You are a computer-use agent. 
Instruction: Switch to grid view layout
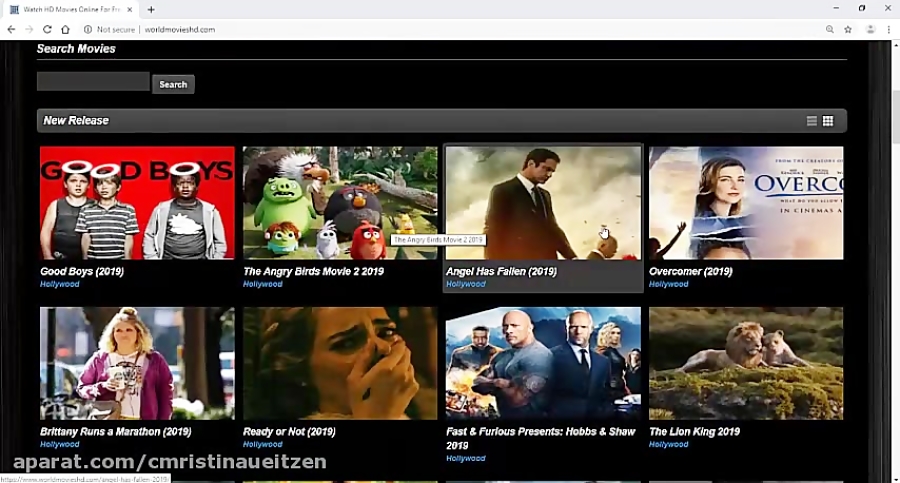coord(828,121)
